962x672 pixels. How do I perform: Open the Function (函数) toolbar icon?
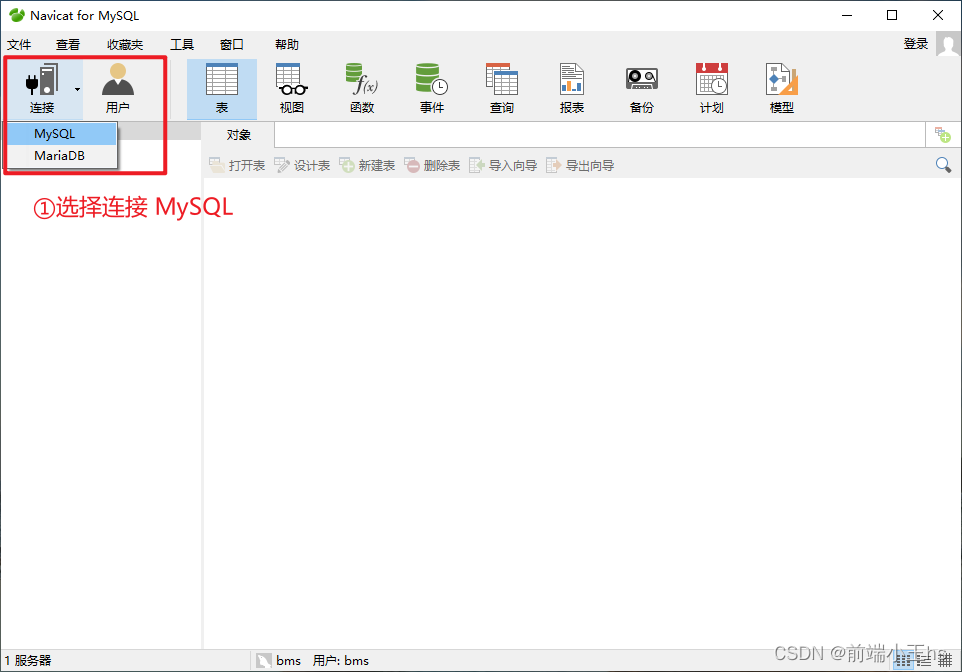click(x=362, y=89)
